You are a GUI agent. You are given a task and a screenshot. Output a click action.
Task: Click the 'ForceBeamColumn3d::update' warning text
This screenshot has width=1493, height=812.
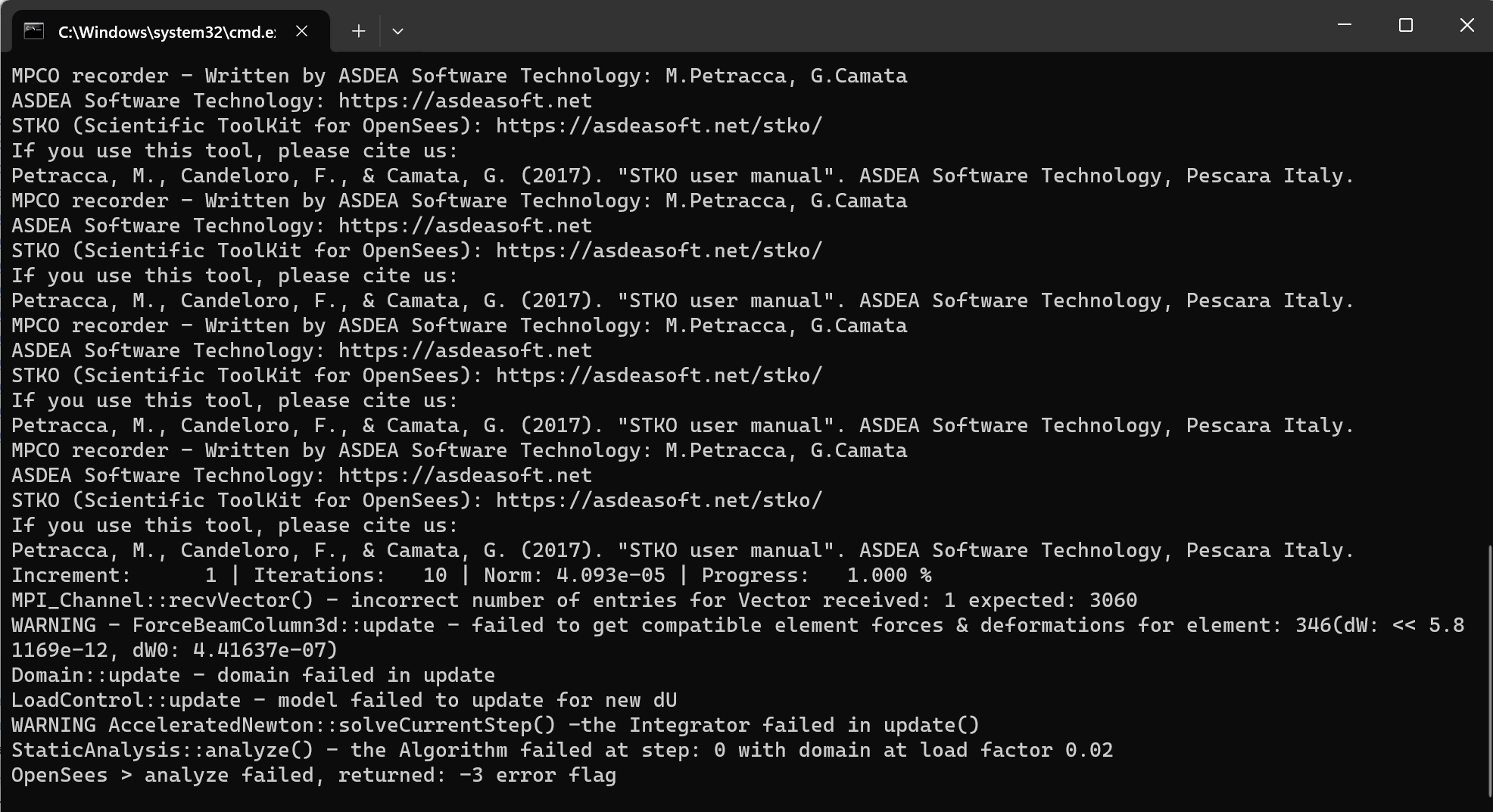284,625
